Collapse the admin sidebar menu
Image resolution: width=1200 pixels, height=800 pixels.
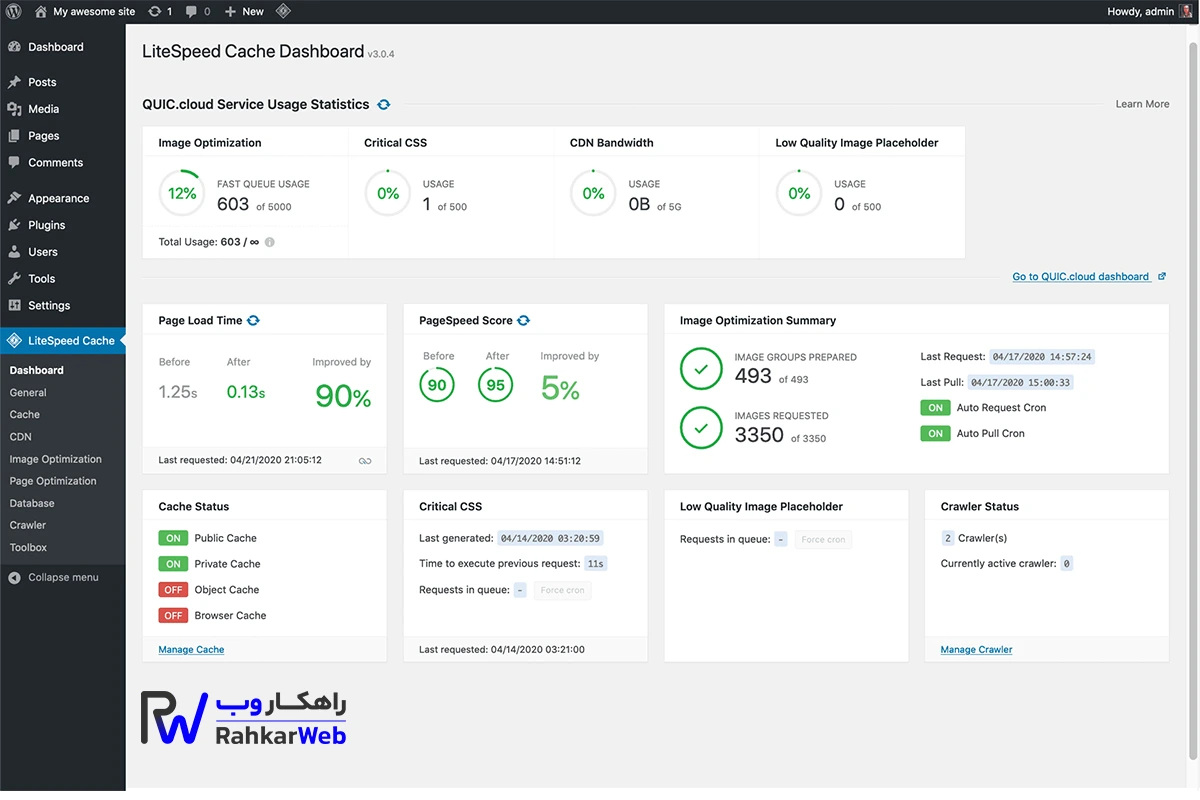(63, 577)
